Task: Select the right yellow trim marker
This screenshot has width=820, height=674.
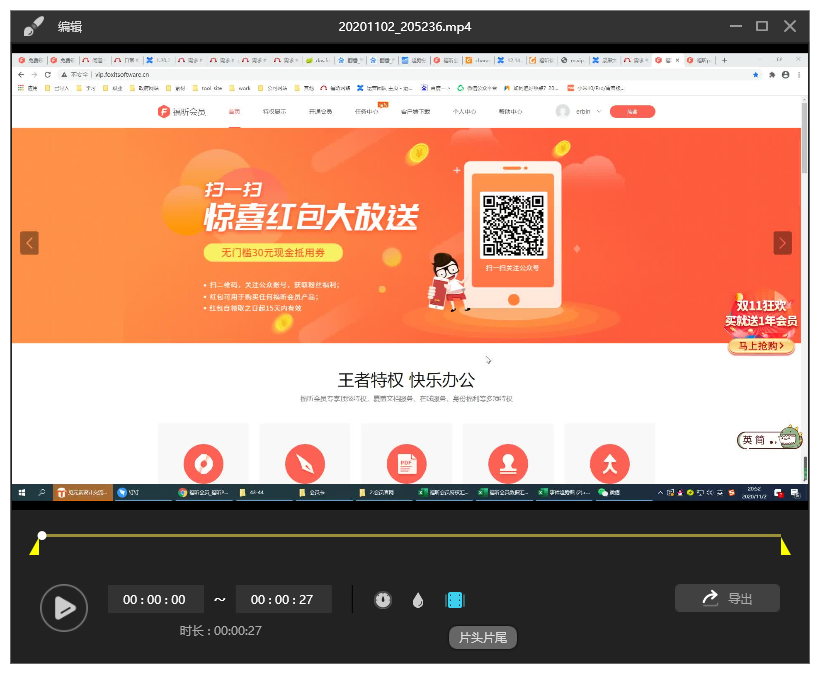Action: 785,547
